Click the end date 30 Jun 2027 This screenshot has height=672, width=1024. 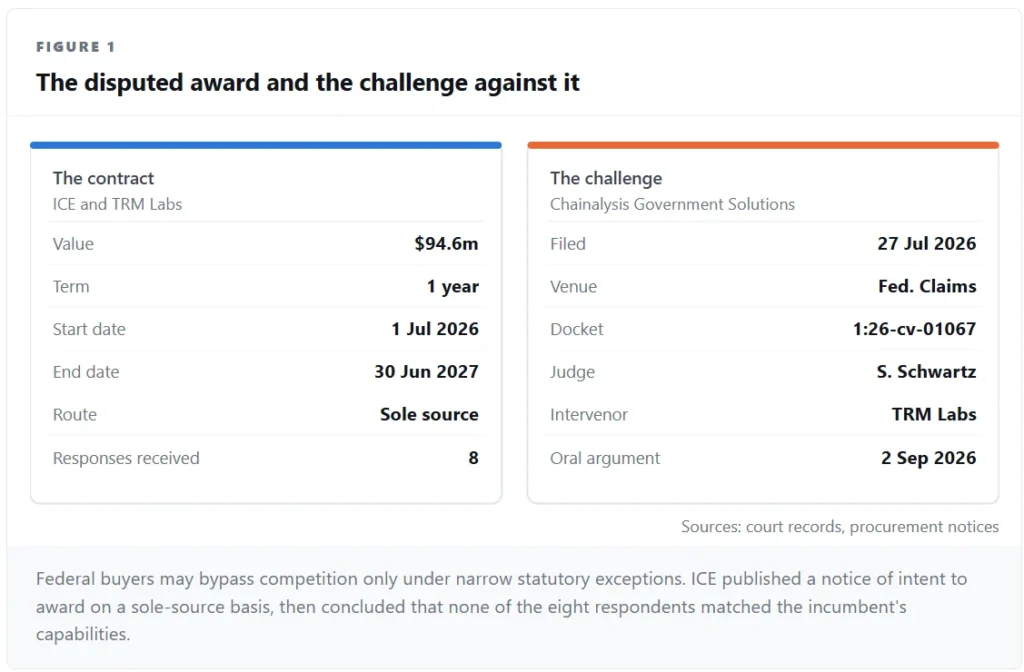coord(426,372)
